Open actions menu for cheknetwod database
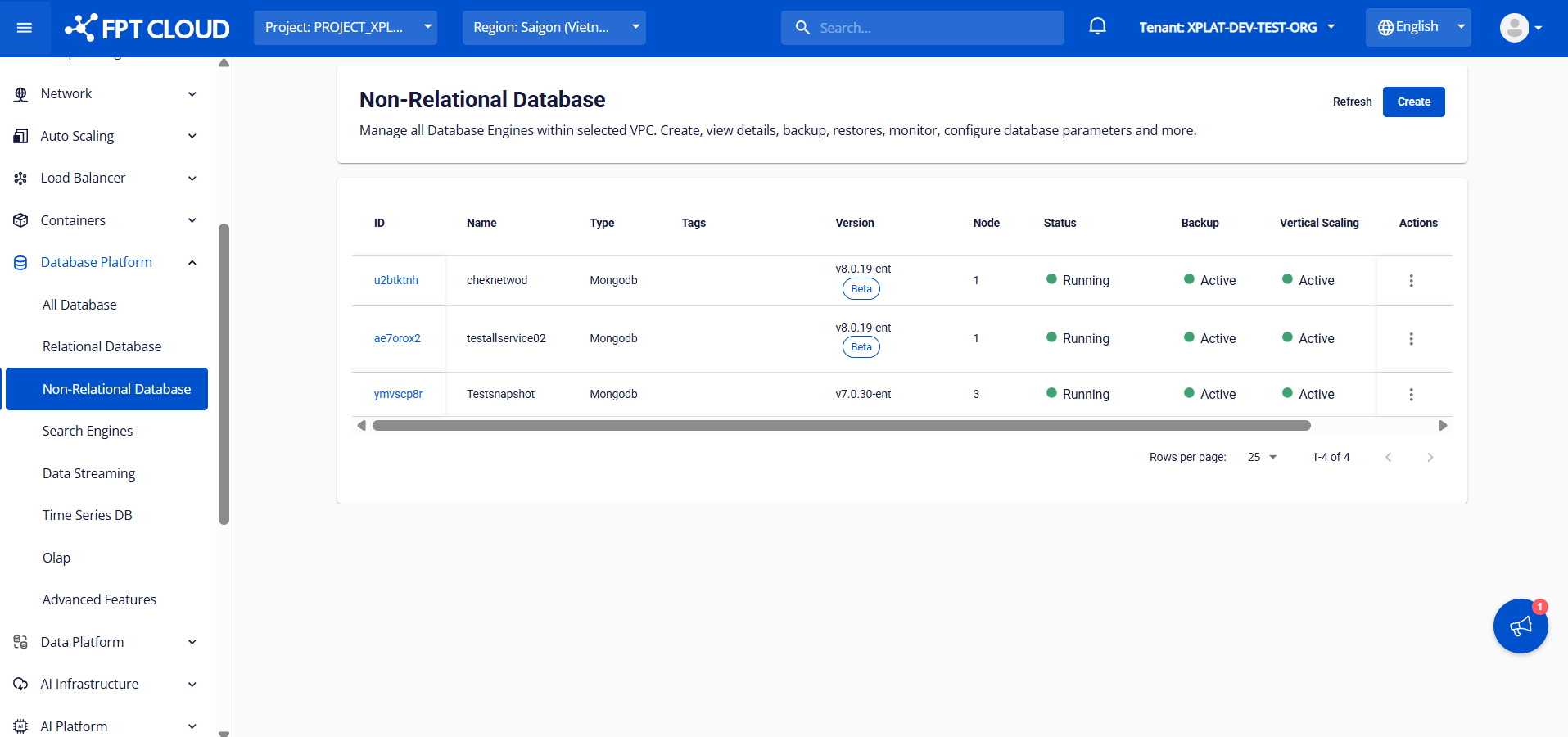This screenshot has width=1568, height=737. [x=1411, y=281]
